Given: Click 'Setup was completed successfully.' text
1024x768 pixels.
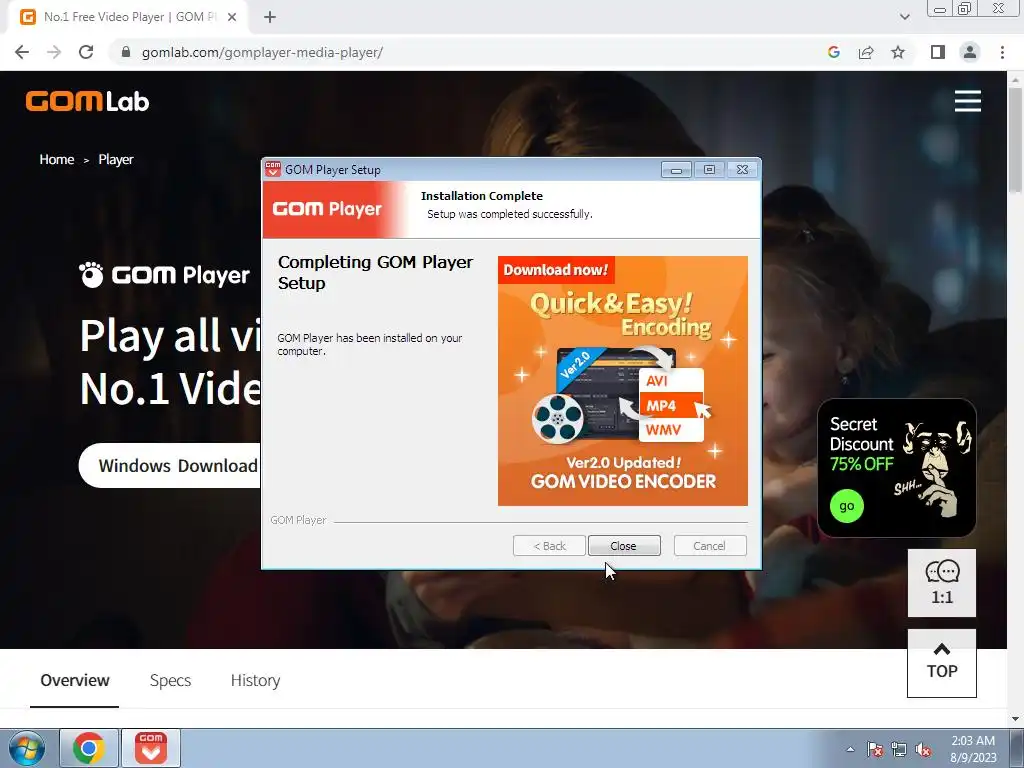Looking at the screenshot, I should (x=510, y=214).
